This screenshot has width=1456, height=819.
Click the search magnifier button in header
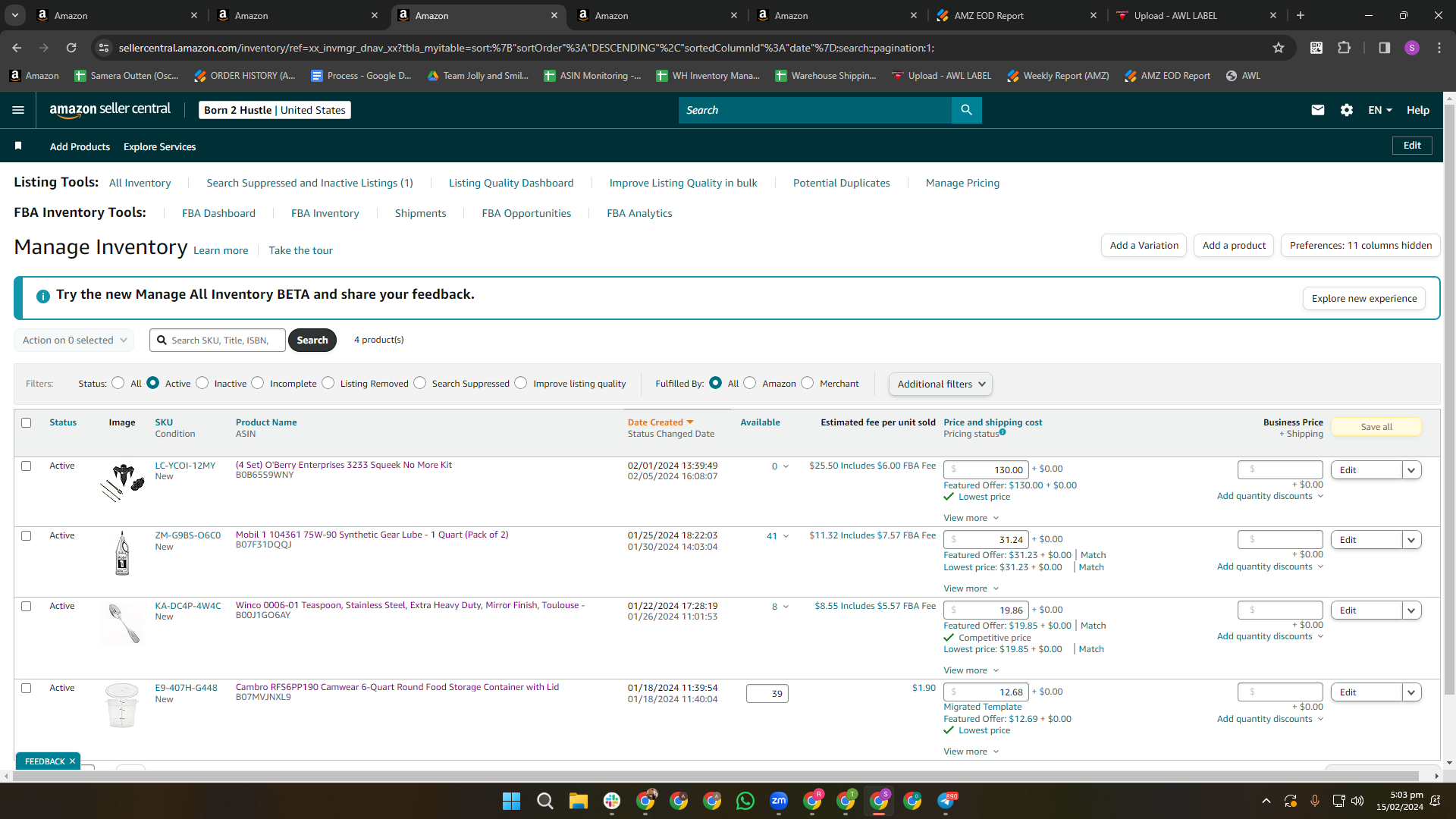pyautogui.click(x=966, y=110)
